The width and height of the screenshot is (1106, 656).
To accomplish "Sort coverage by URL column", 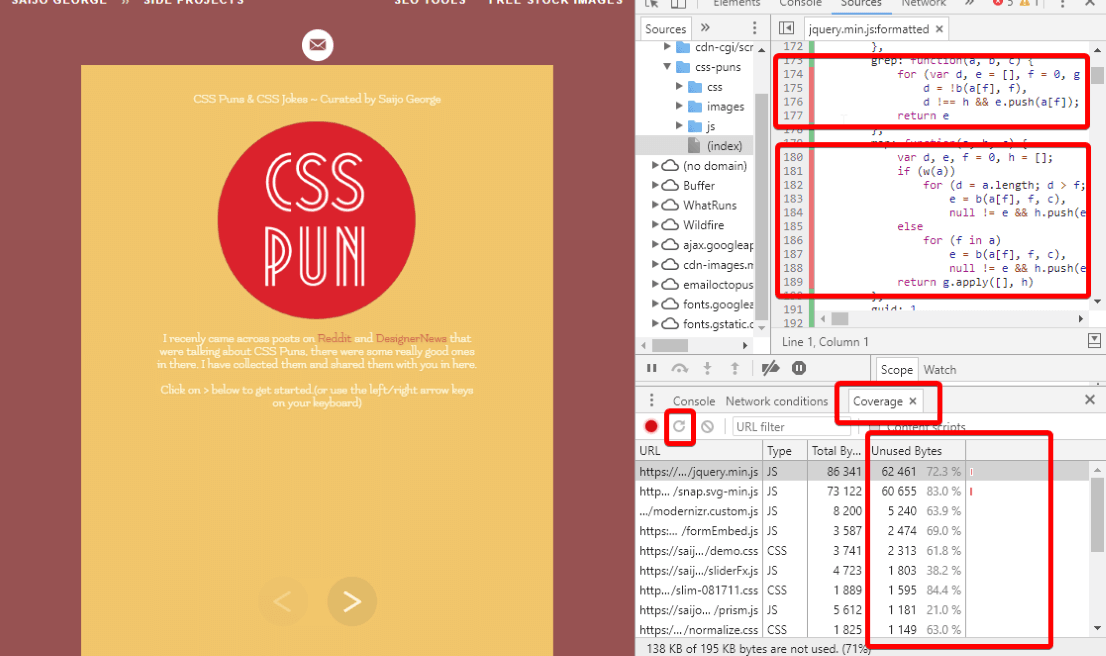I will click(699, 451).
